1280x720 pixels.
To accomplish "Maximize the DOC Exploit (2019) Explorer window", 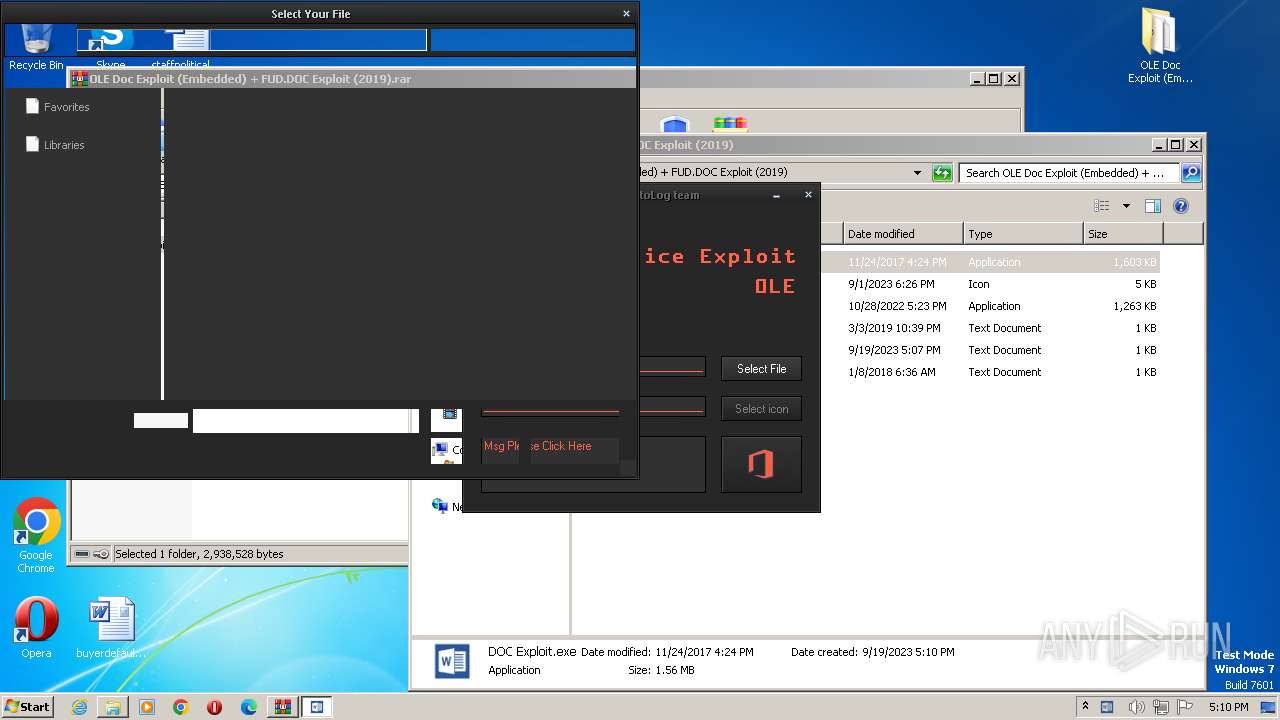I will click(1176, 145).
